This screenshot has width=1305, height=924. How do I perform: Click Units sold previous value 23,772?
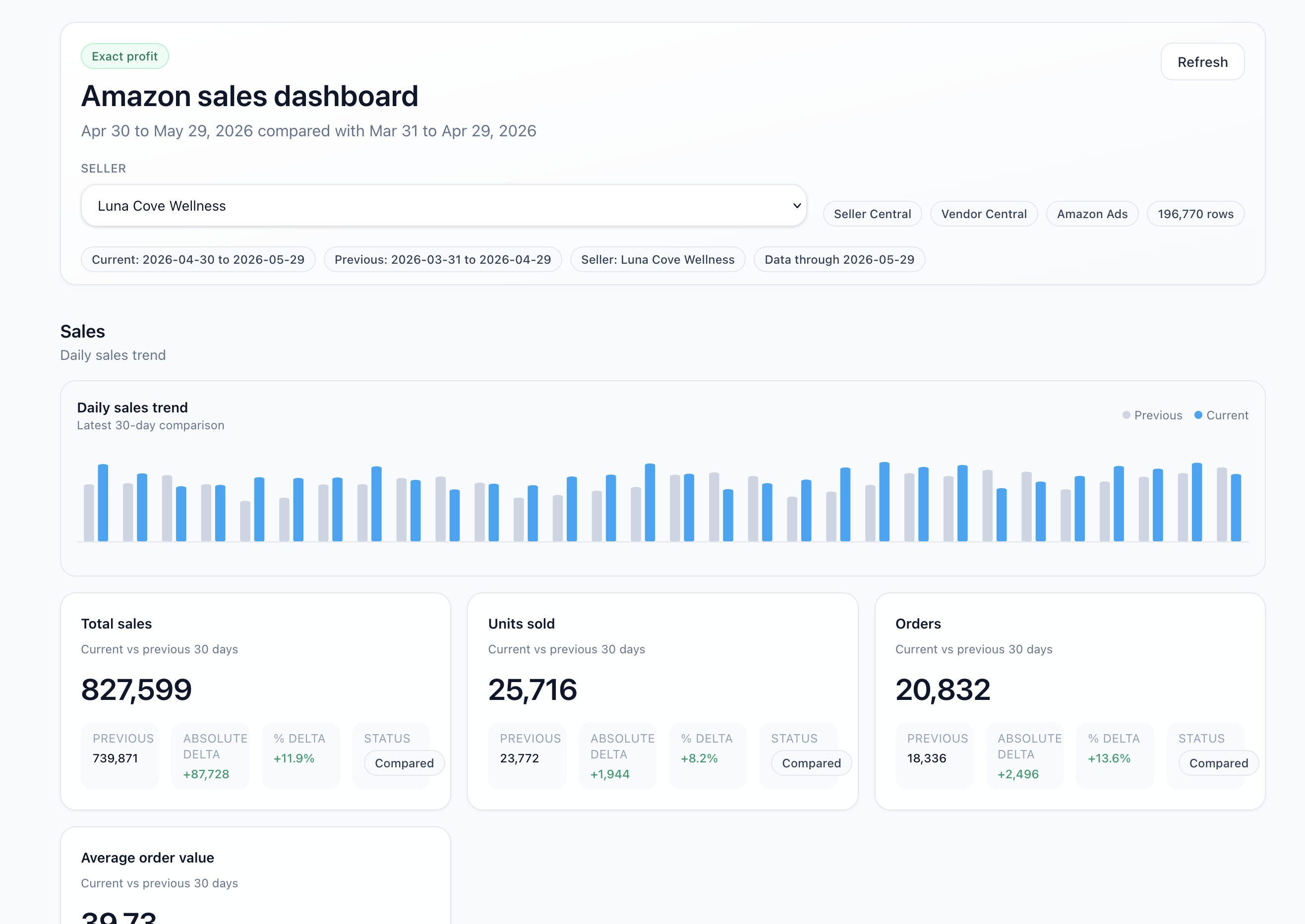[x=519, y=758]
